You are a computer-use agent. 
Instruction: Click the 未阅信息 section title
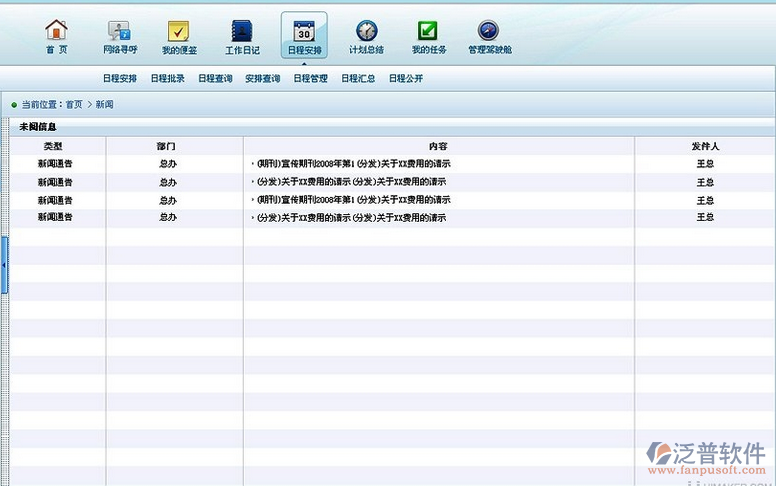coord(38,127)
